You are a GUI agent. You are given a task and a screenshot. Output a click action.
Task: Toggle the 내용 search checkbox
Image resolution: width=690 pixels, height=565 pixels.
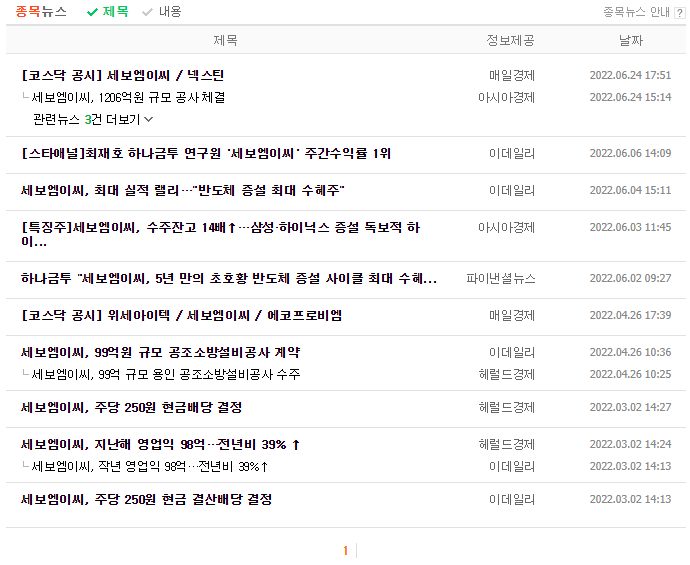[161, 11]
